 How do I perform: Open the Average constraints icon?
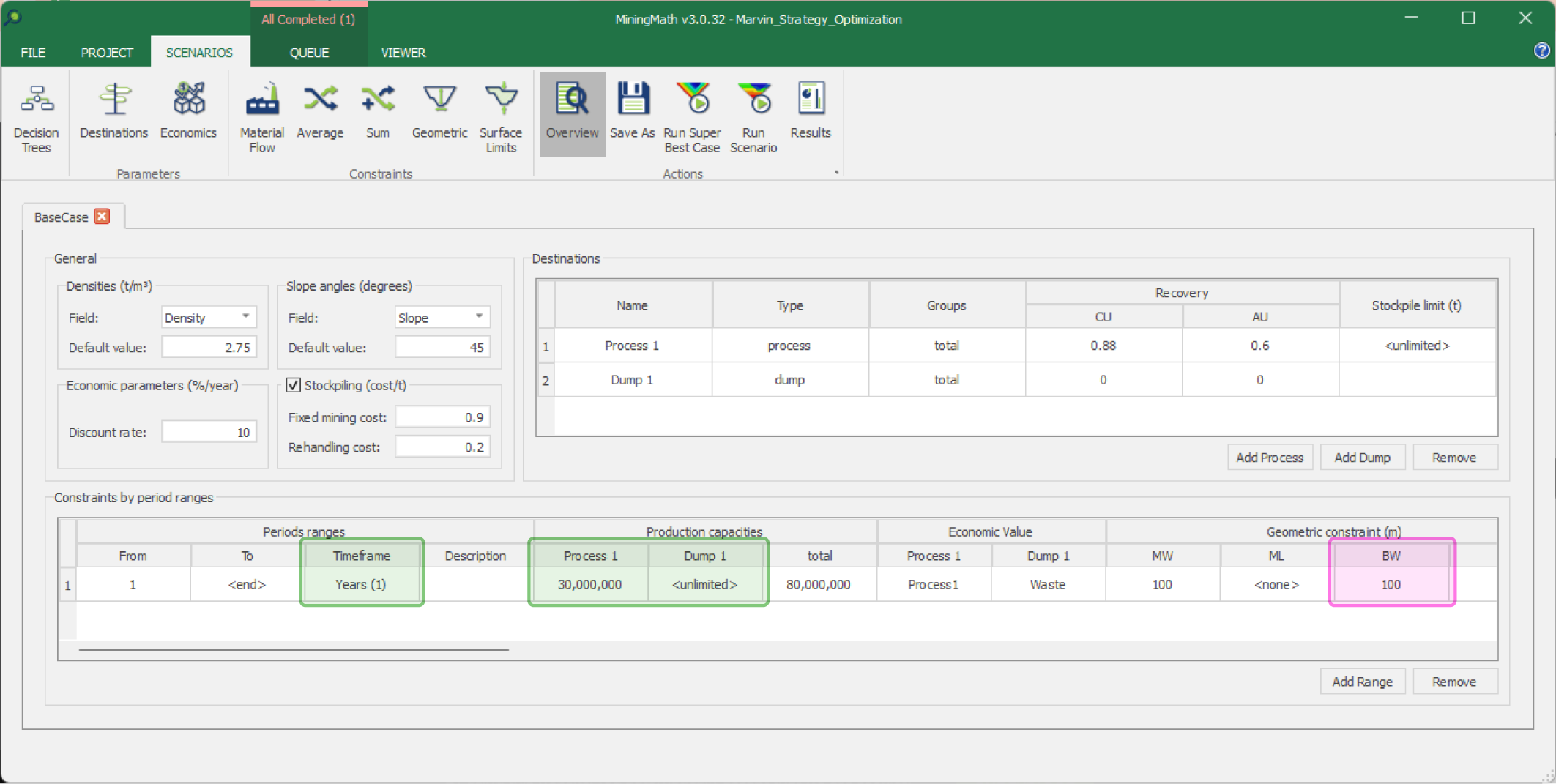[320, 111]
